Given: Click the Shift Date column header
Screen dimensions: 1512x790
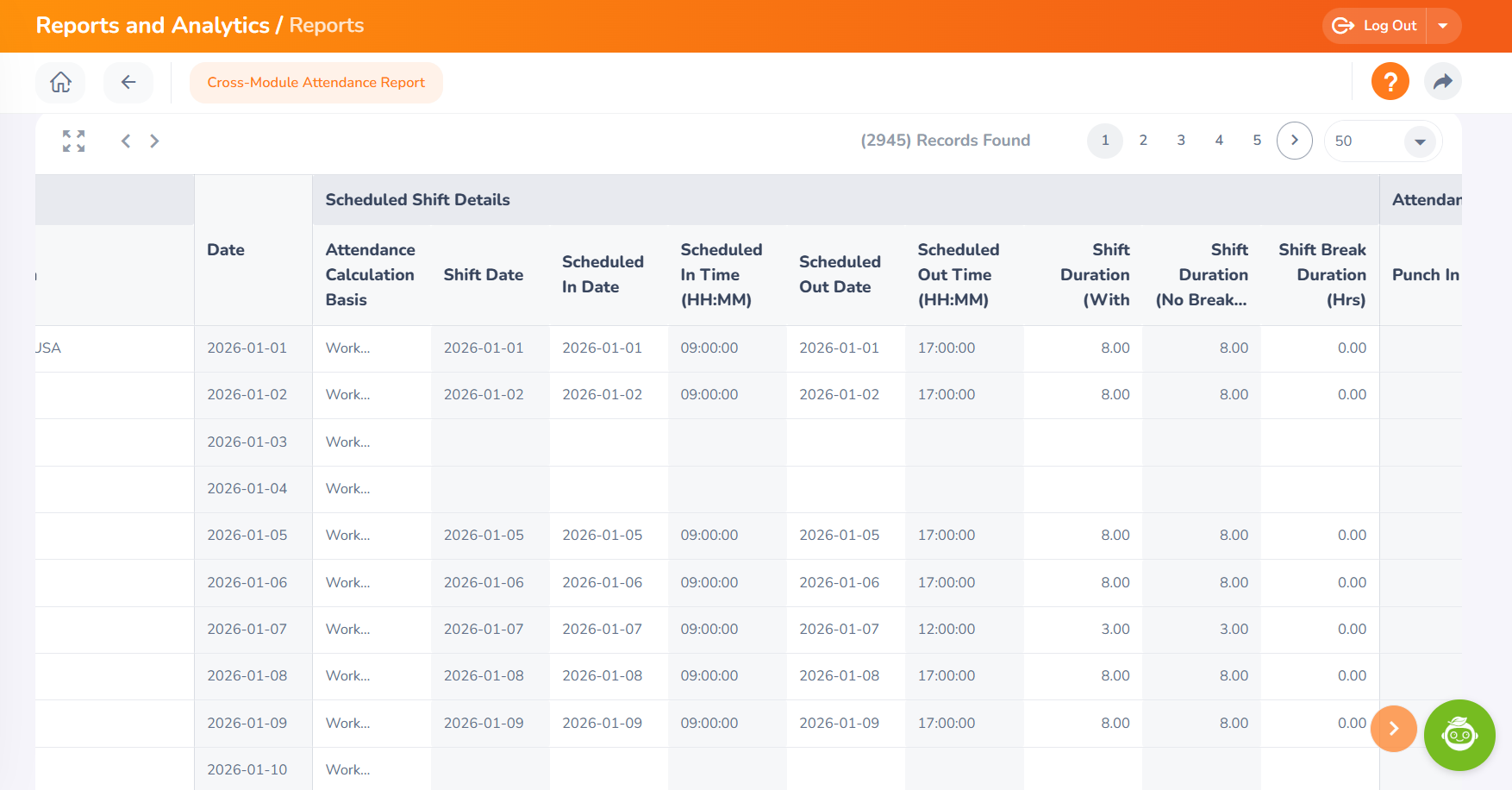Looking at the screenshot, I should [483, 275].
